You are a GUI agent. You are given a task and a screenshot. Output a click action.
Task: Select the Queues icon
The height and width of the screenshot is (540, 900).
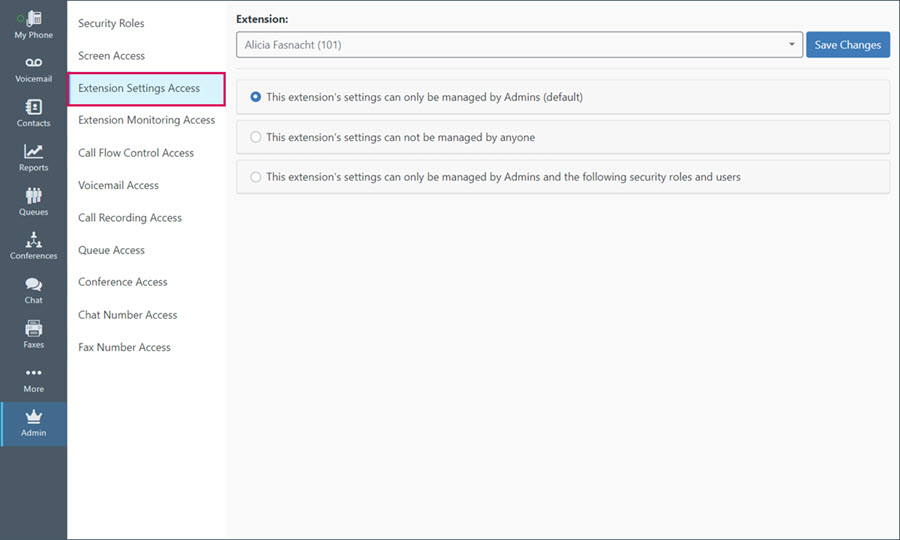(x=33, y=196)
